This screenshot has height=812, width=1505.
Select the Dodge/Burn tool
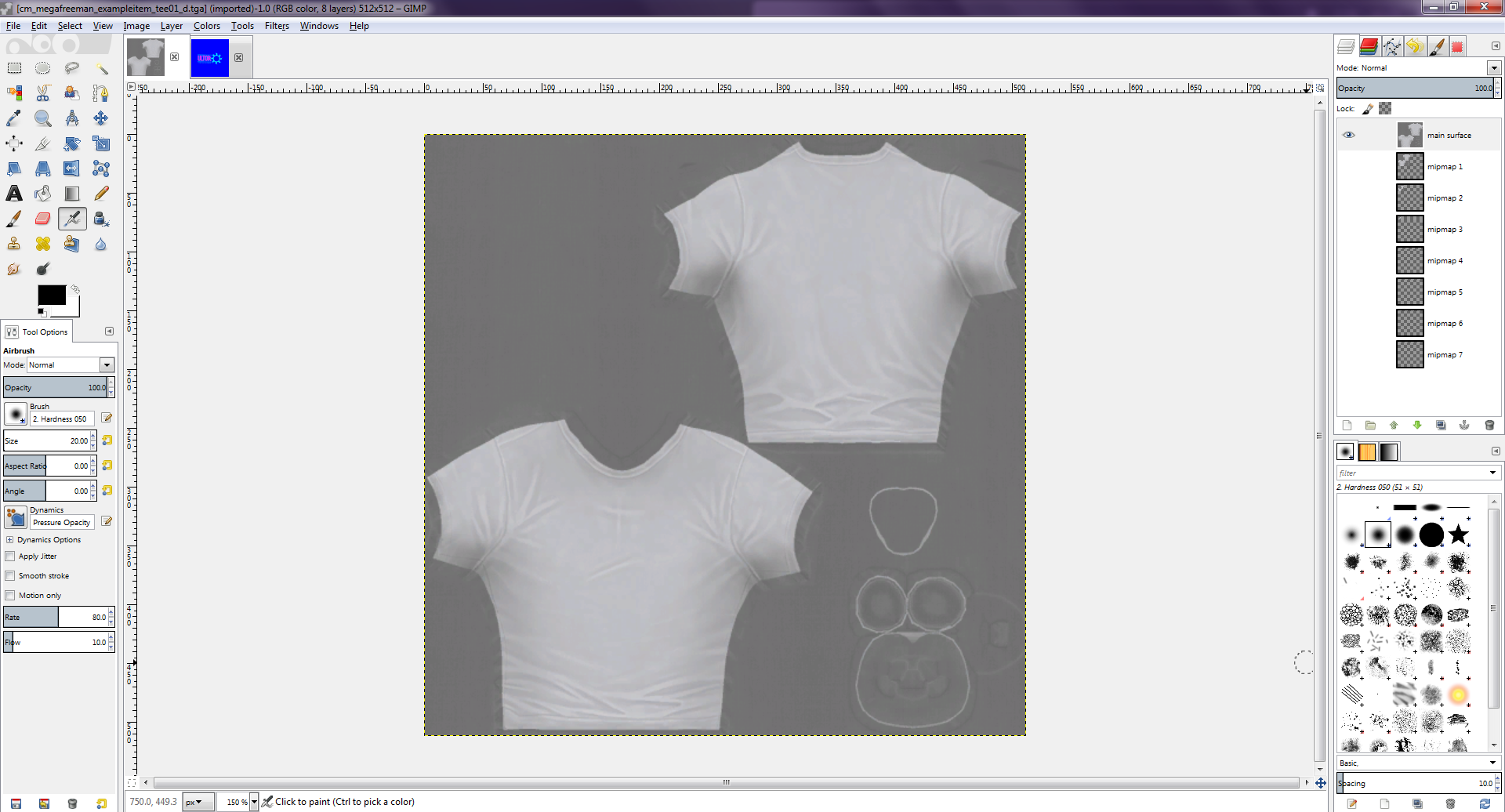(x=43, y=269)
